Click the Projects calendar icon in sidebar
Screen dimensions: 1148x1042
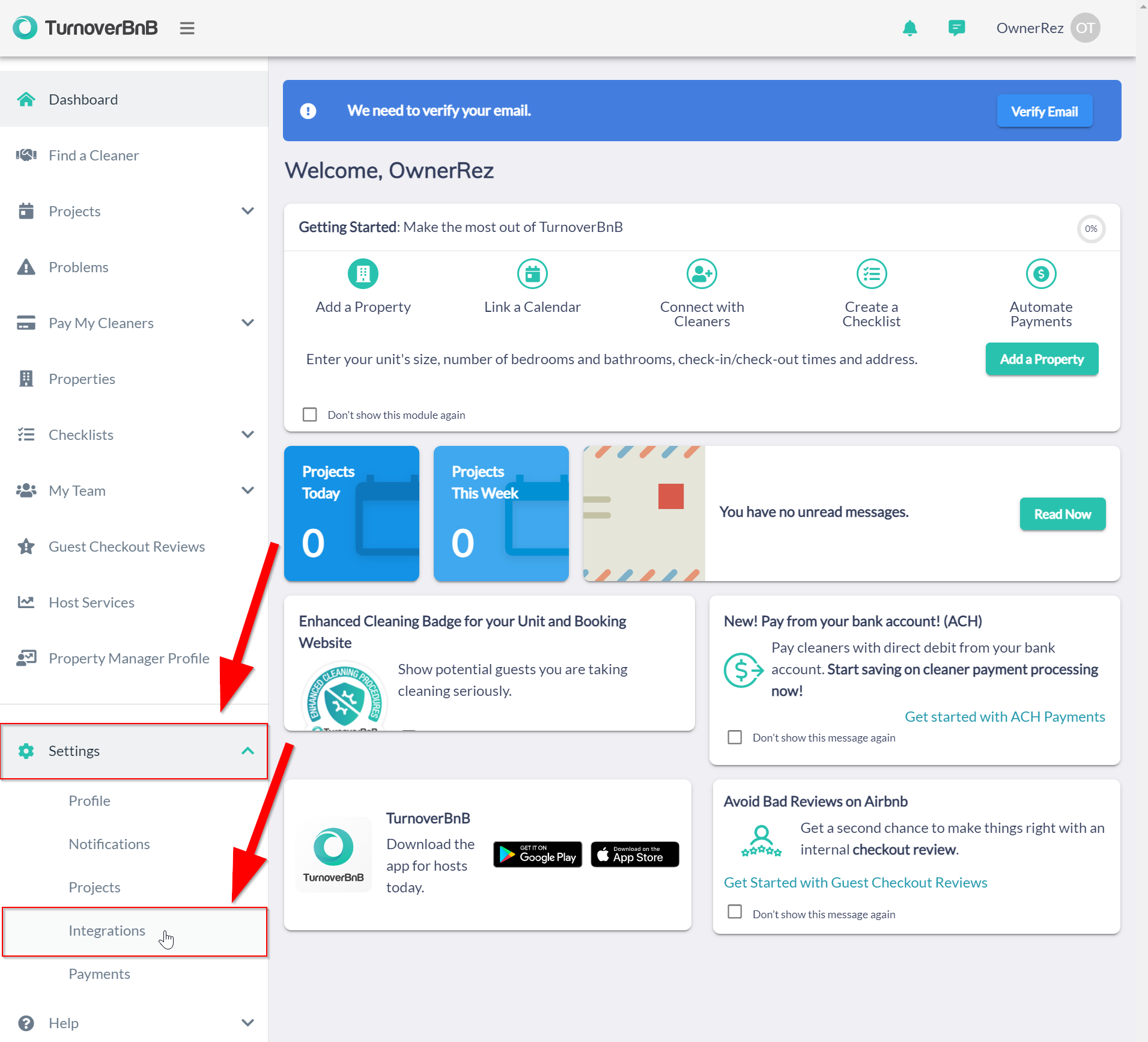26,211
